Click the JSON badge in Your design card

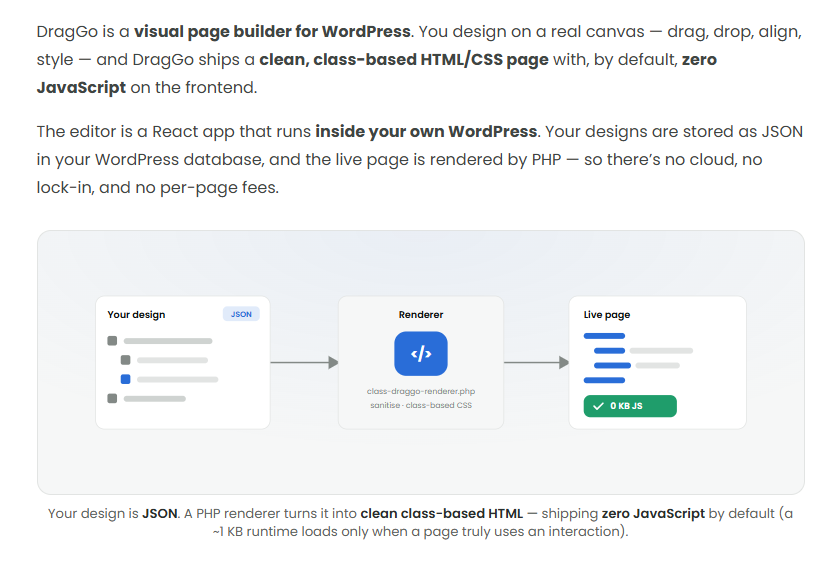click(241, 314)
